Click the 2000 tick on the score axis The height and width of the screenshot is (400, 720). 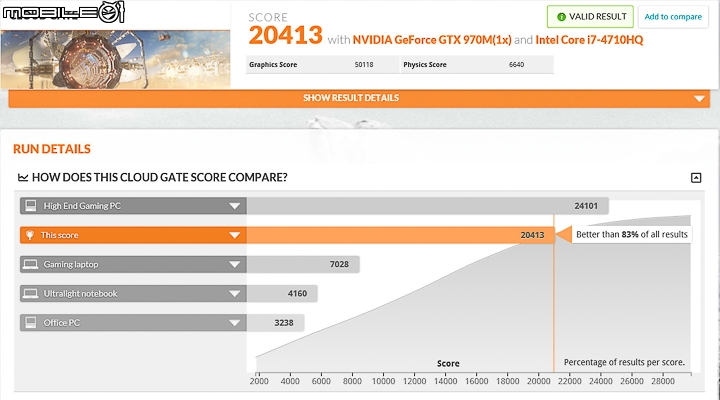point(259,381)
